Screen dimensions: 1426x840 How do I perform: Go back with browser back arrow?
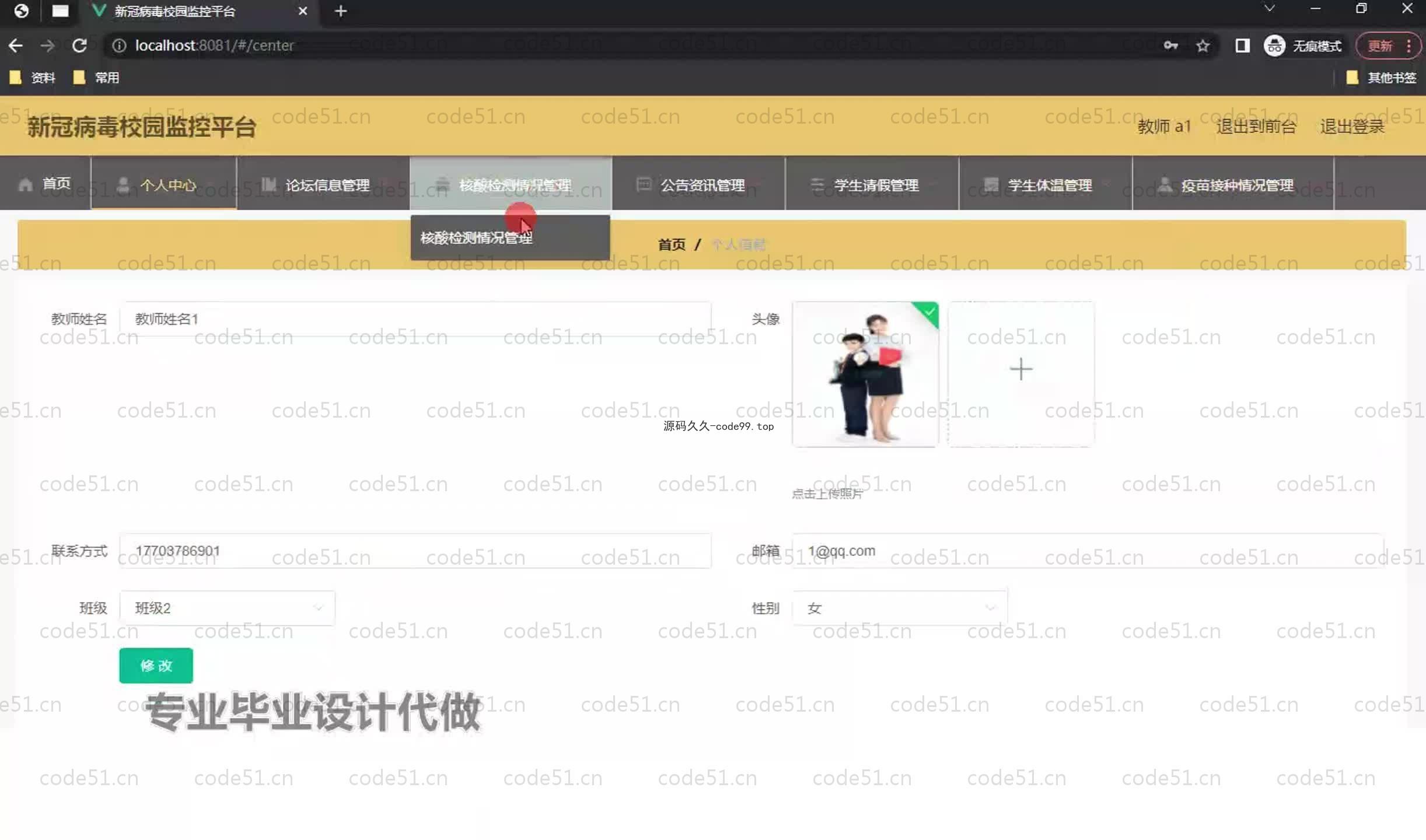tap(16, 45)
